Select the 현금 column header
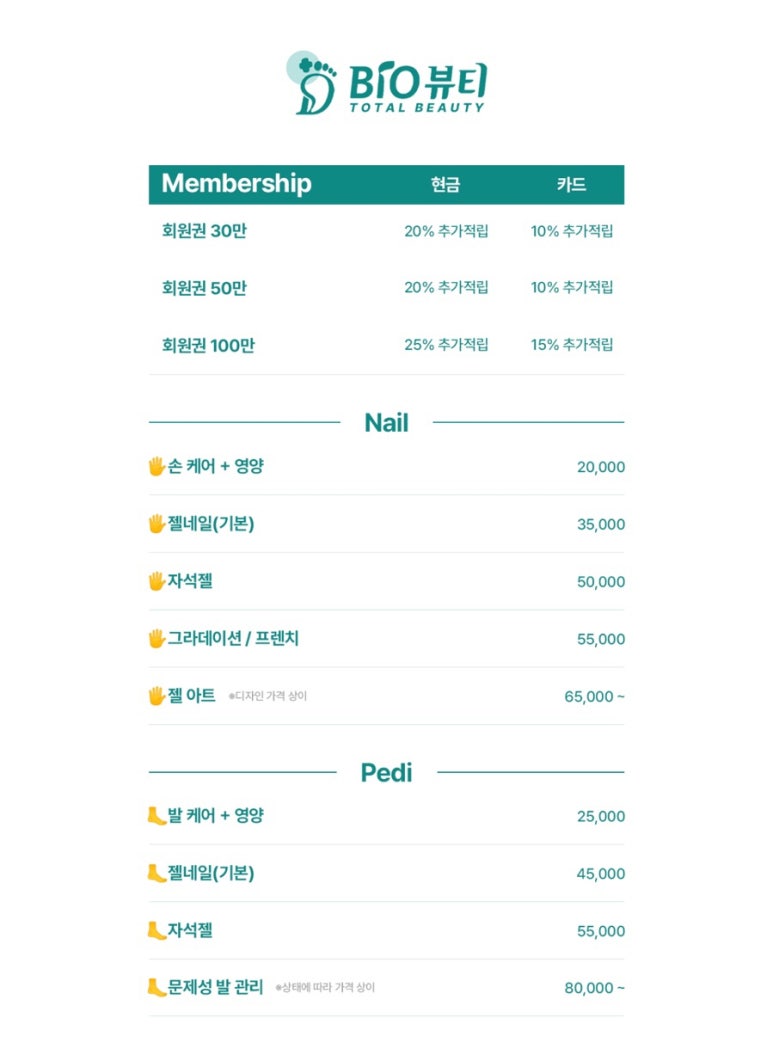Image resolution: width=773 pixels, height=1055 pixels. coord(445,184)
